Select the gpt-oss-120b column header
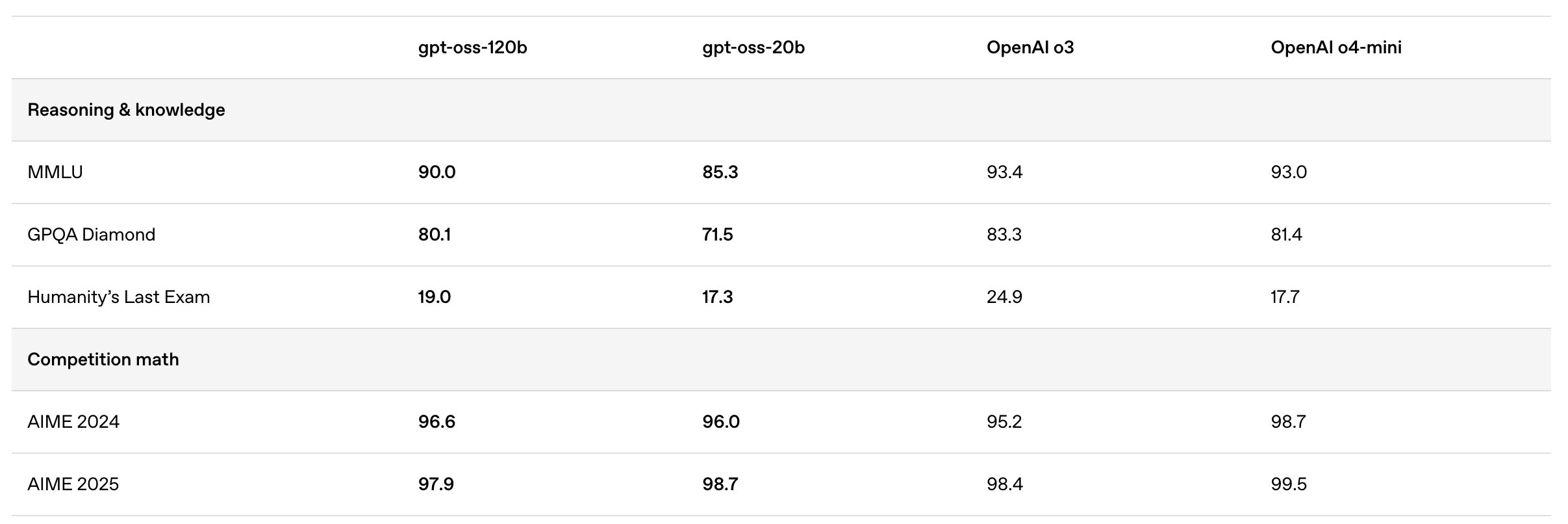The height and width of the screenshot is (524, 1568). (x=472, y=47)
